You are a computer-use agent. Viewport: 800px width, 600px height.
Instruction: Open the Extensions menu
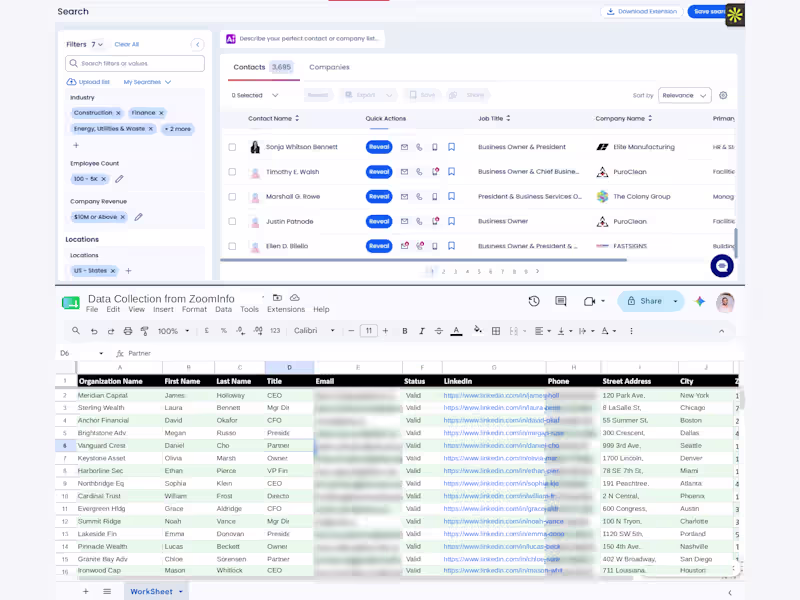(286, 310)
